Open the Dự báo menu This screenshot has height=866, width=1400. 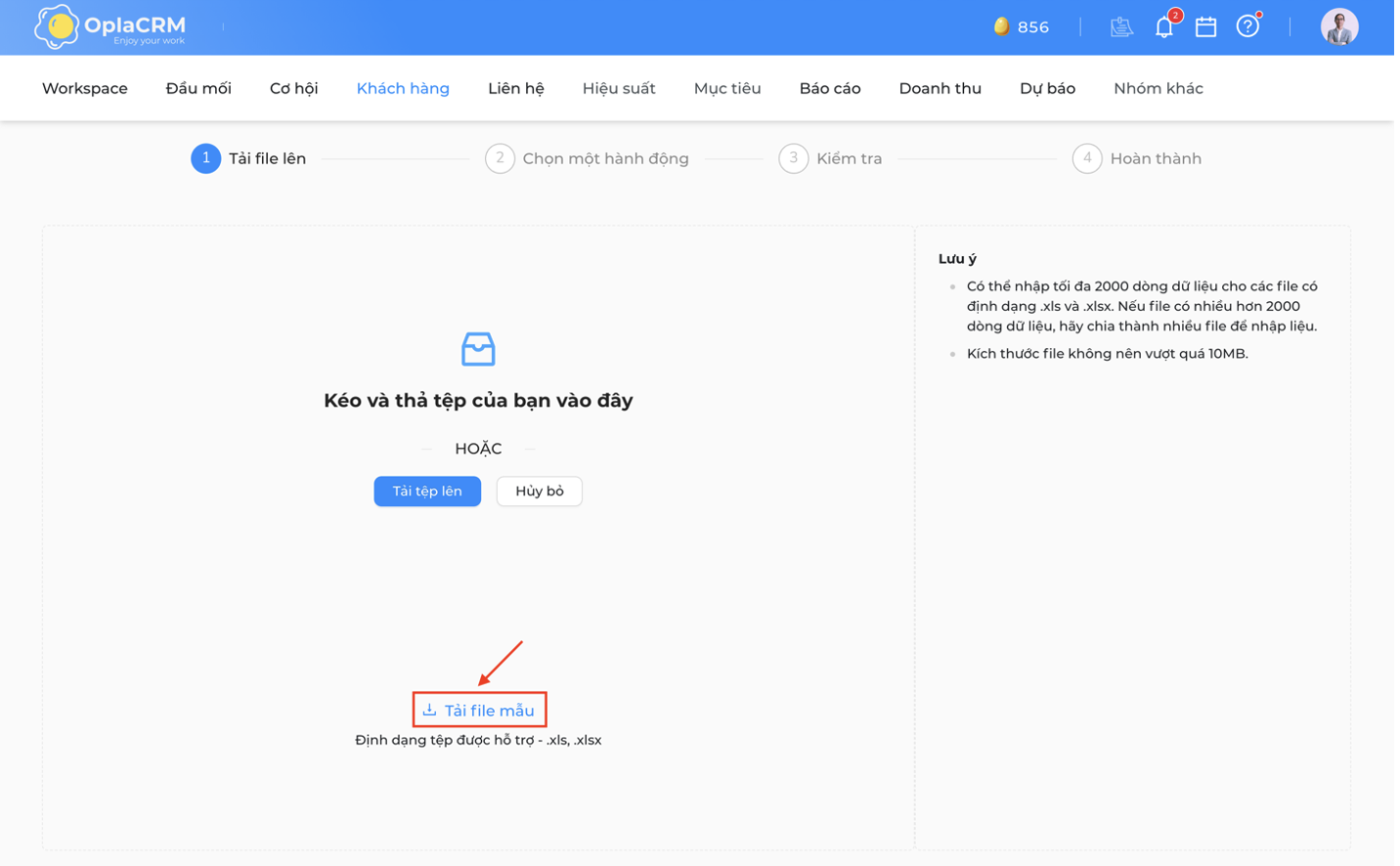(x=1047, y=88)
